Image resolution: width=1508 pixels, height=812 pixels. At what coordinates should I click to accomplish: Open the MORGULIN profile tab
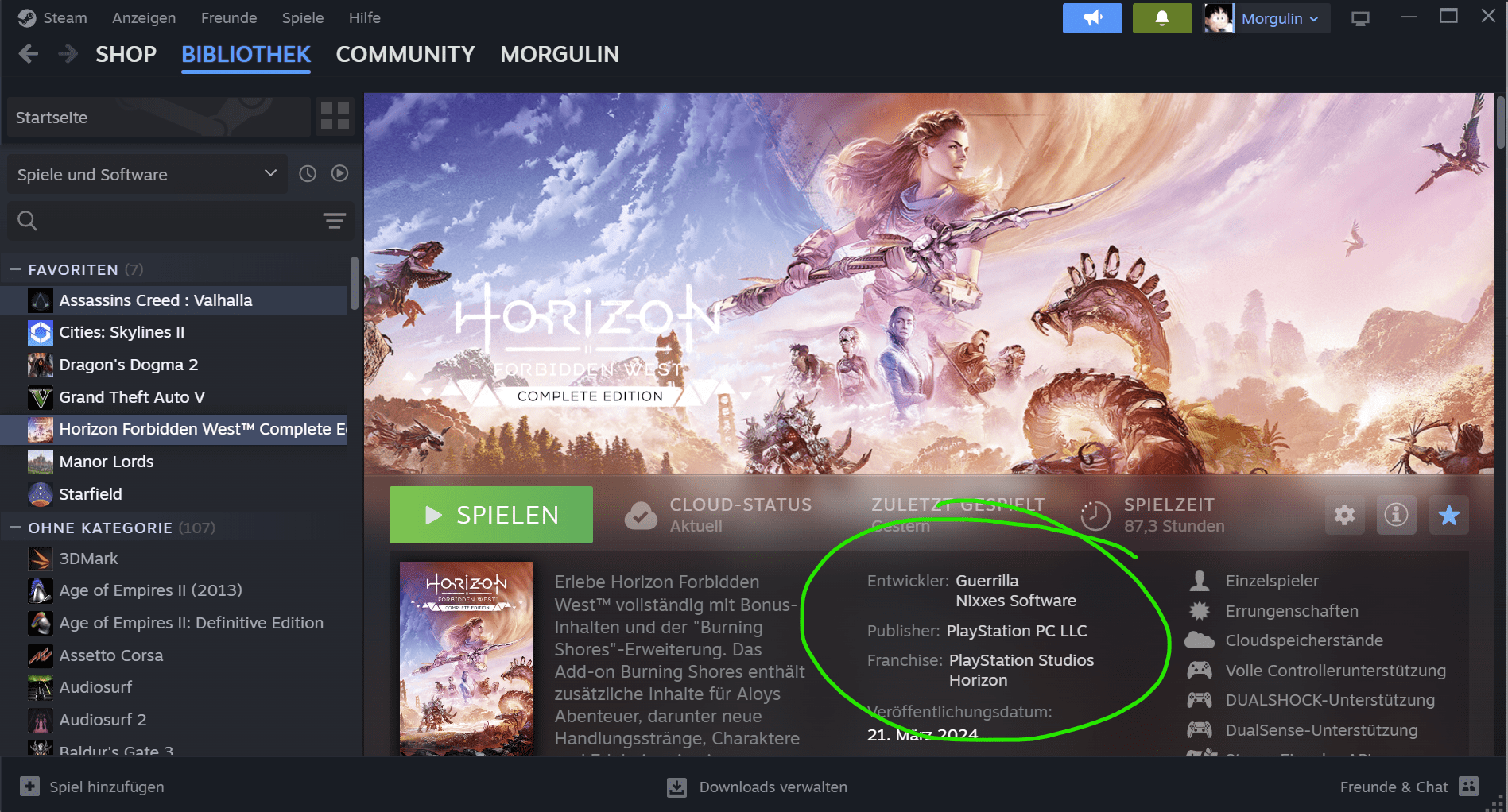click(560, 54)
